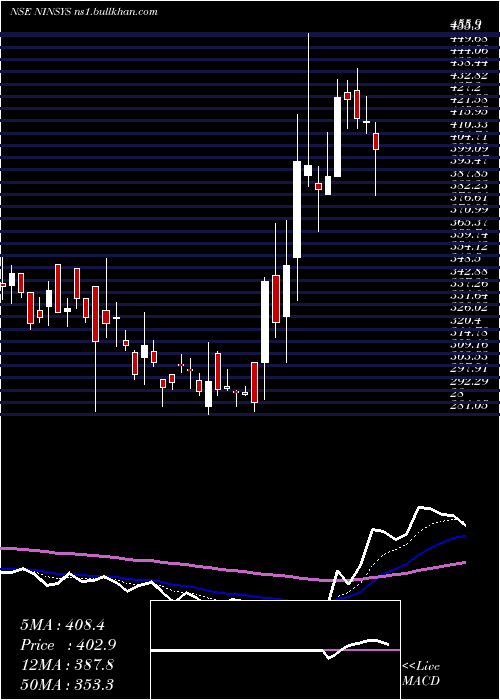Click the 281.05 price axis label
Viewport: 500px width, 700px height.
[x=469, y=406]
